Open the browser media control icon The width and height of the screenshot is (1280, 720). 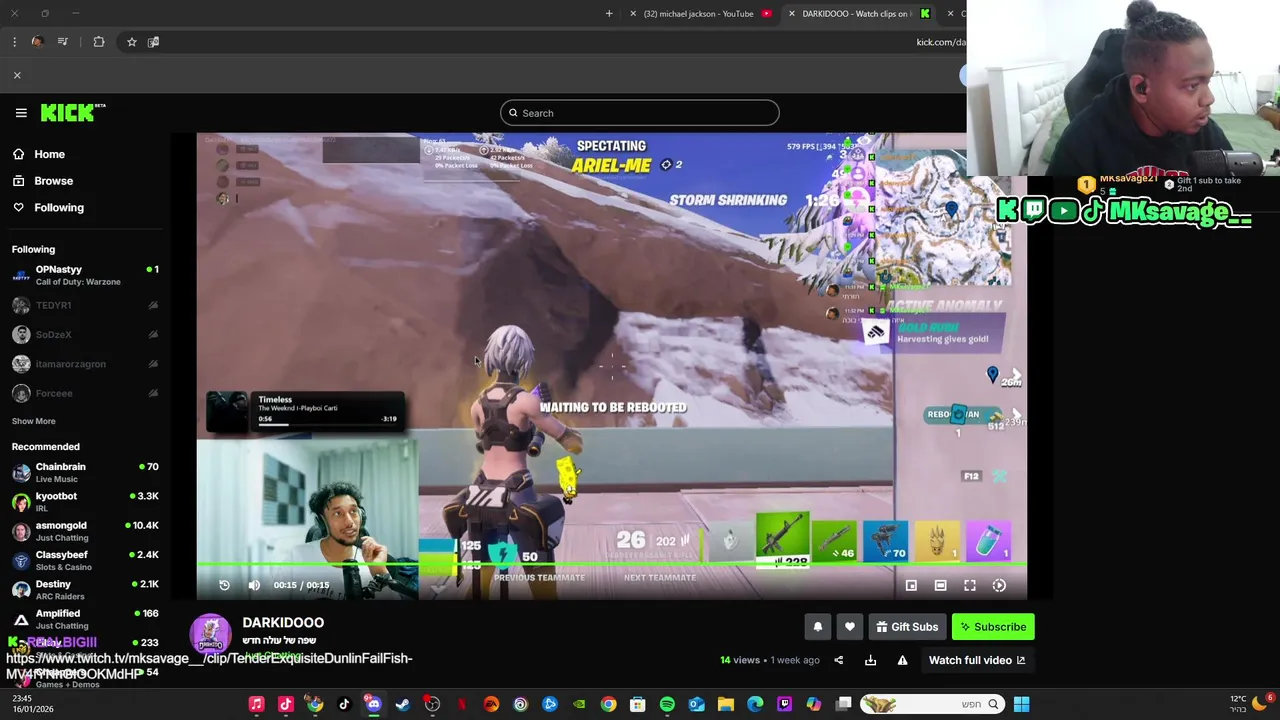click(63, 42)
